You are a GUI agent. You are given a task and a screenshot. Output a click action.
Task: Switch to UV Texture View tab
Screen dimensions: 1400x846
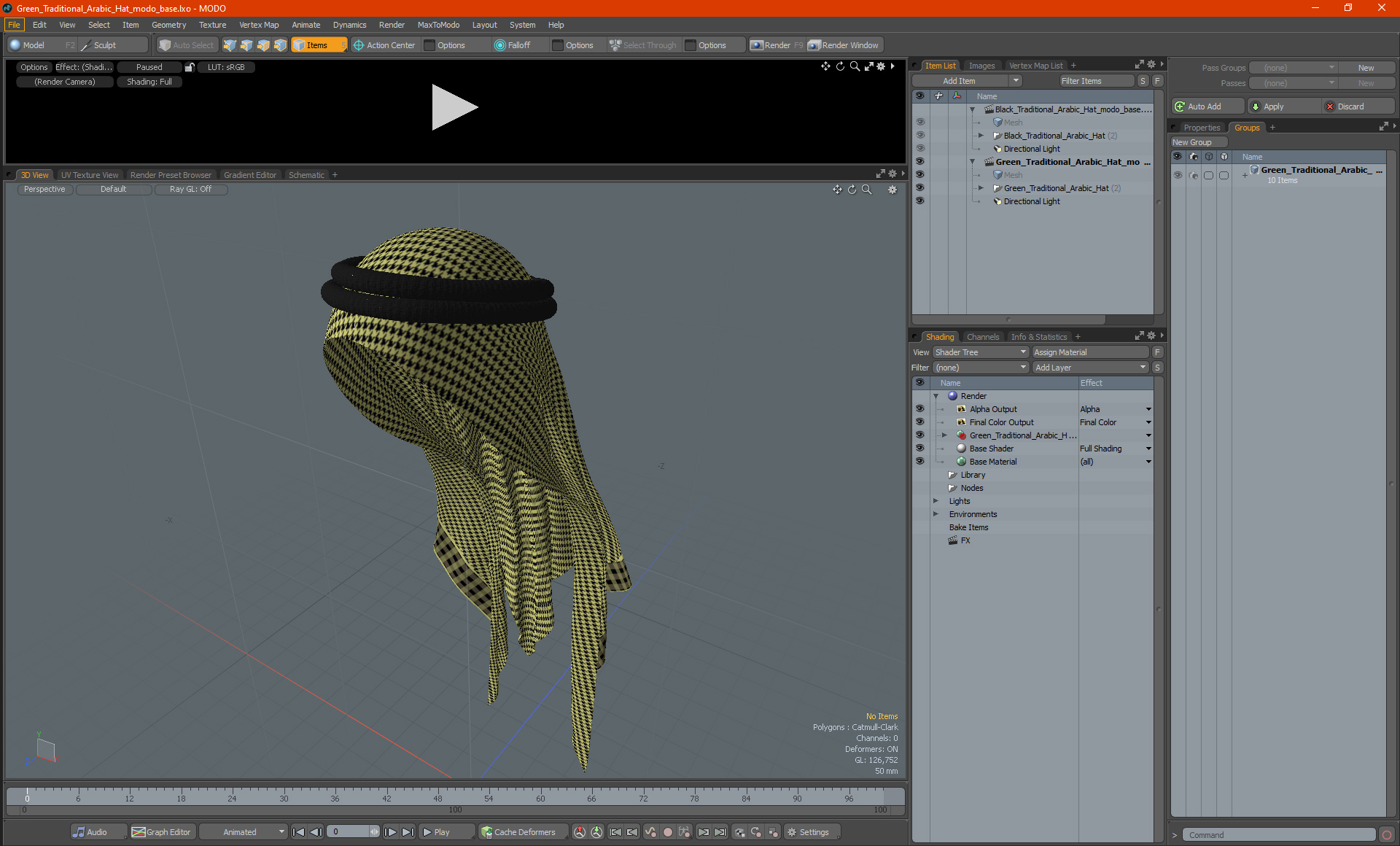click(89, 175)
